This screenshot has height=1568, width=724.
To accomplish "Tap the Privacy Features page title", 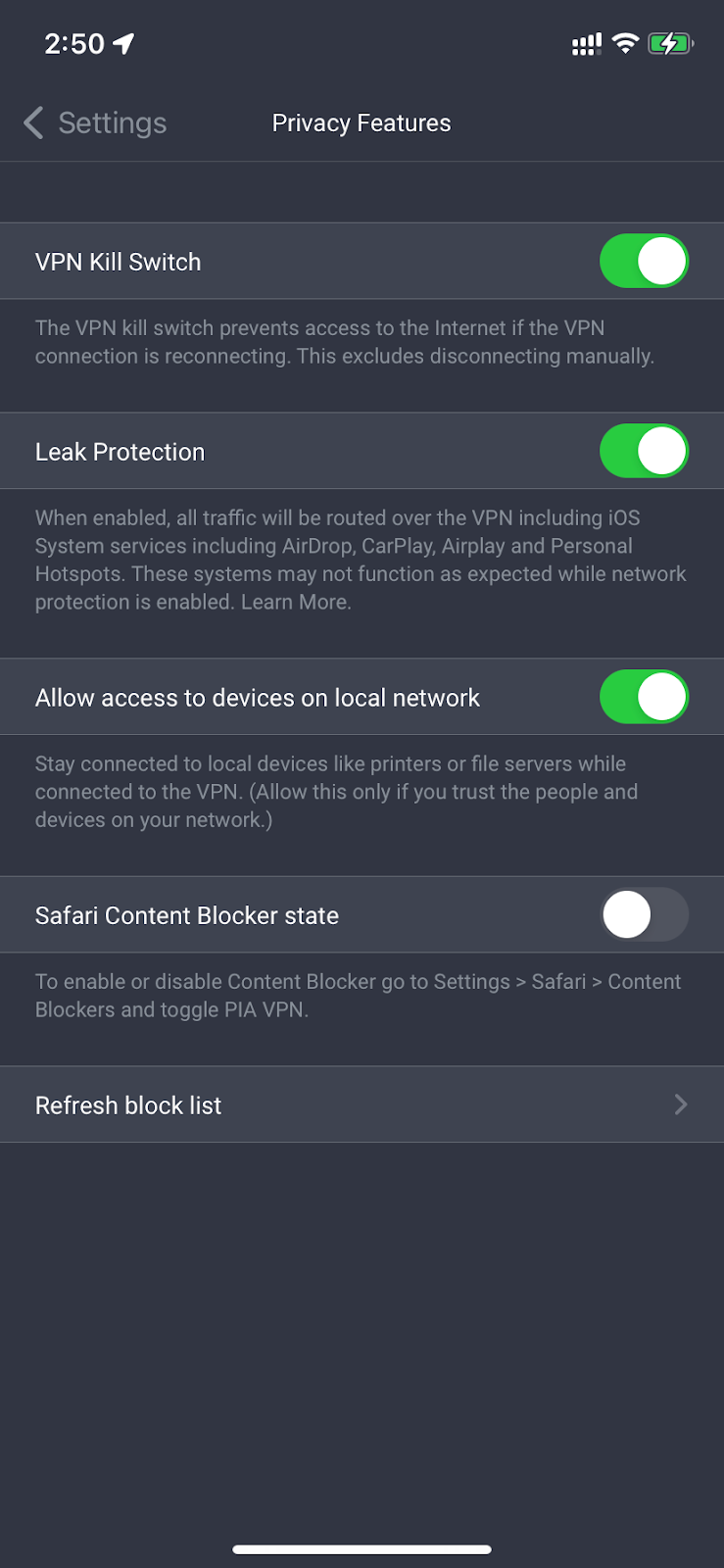I will point(362,122).
